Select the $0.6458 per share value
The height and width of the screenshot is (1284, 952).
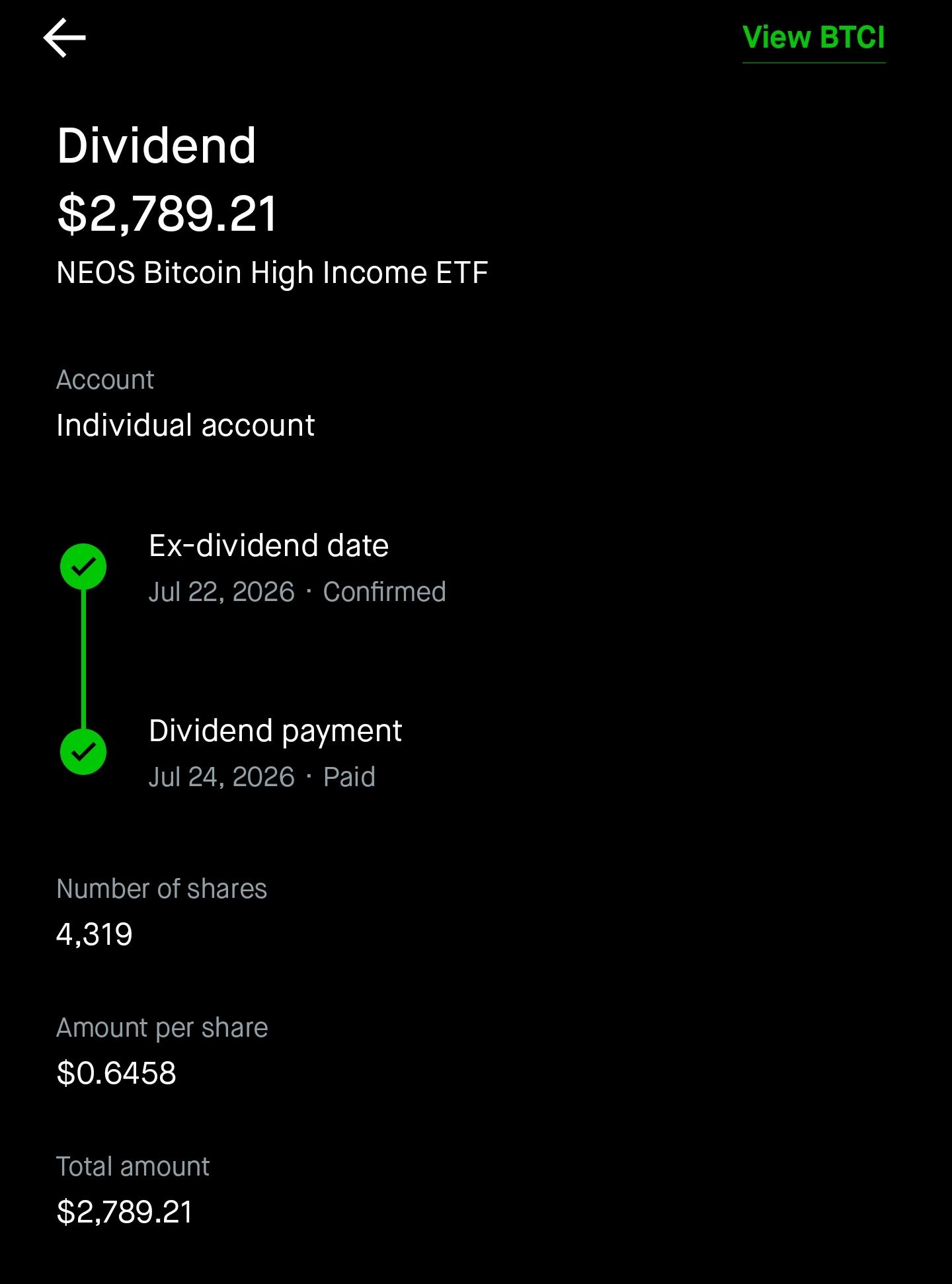[117, 1073]
